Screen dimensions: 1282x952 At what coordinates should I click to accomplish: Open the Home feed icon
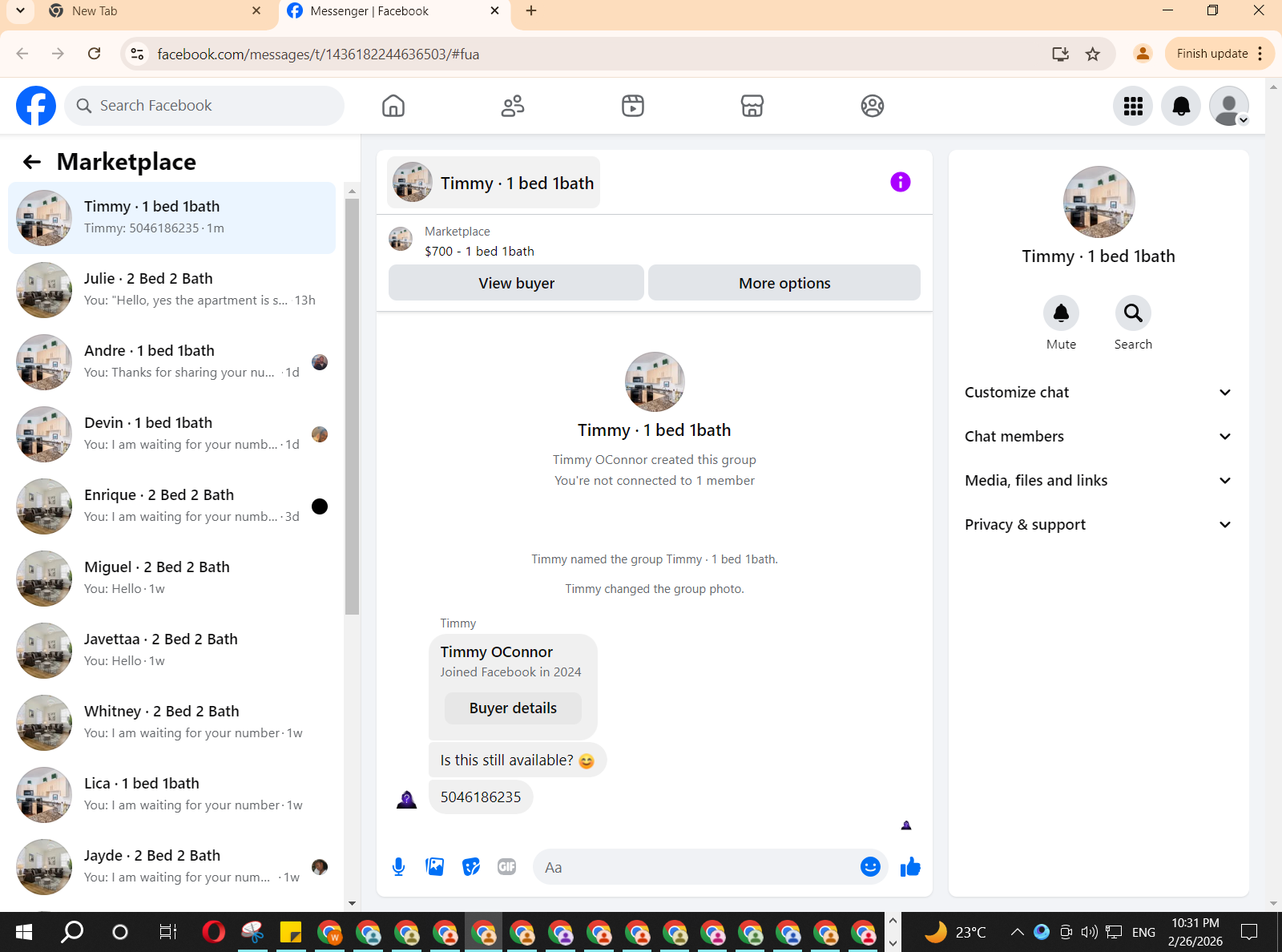pyautogui.click(x=393, y=106)
